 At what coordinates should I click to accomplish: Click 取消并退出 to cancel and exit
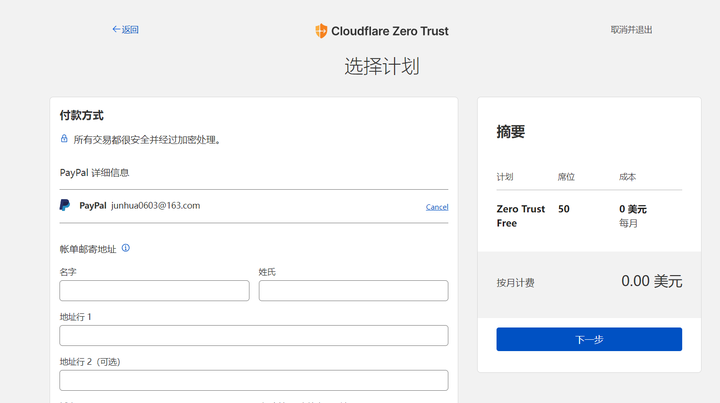631,30
